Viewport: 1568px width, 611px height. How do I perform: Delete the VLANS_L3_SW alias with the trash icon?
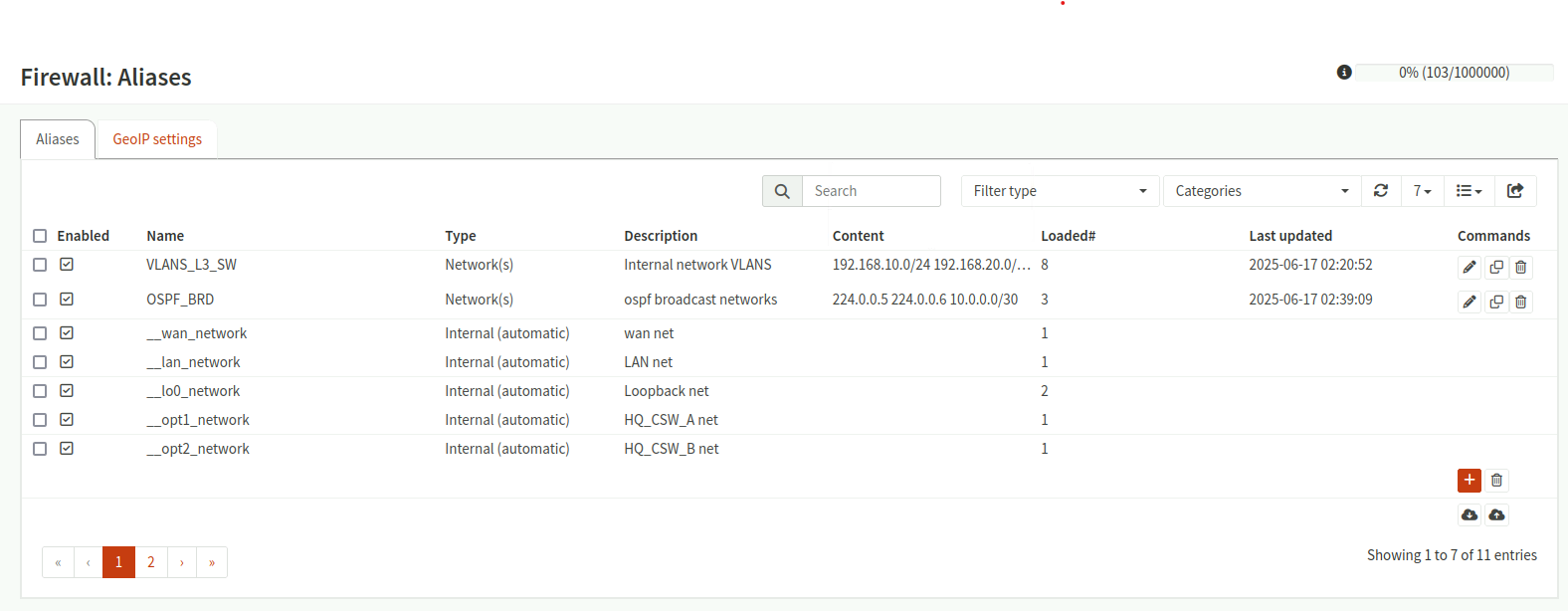1521,267
